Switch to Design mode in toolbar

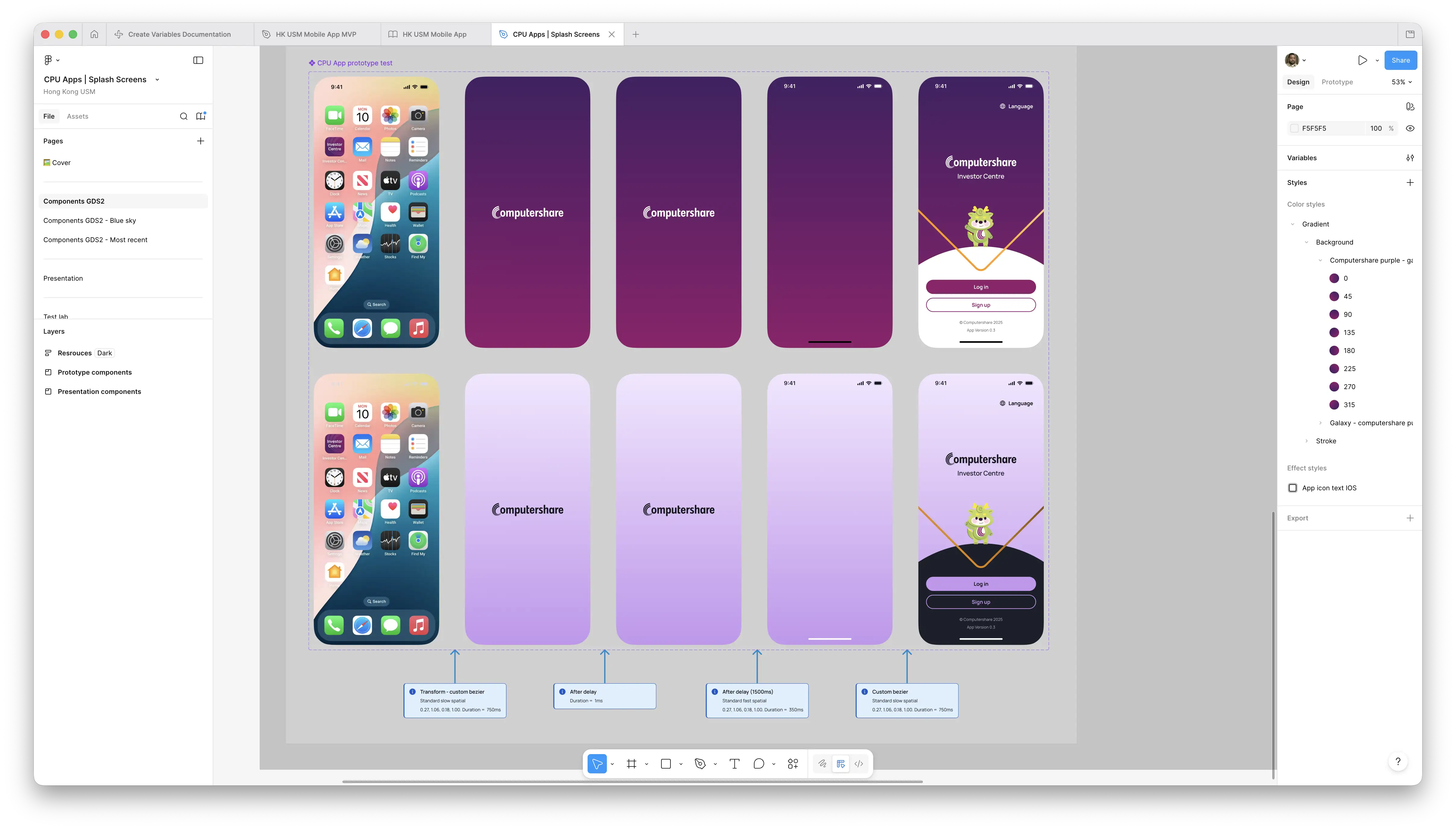tap(841, 764)
